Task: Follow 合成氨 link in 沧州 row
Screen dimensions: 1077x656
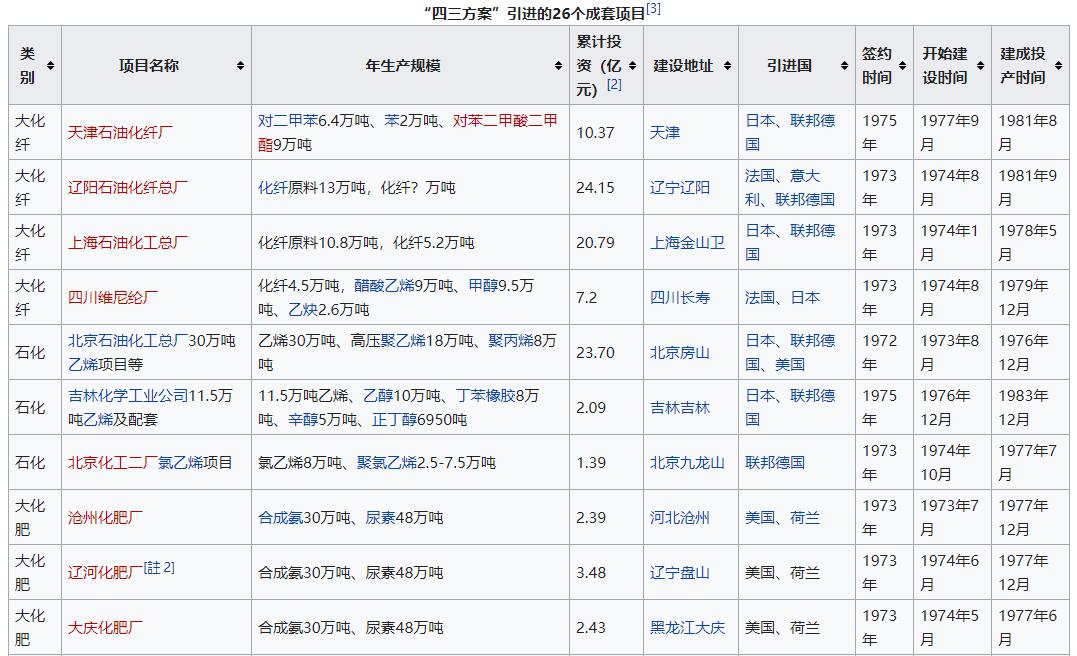Action: [x=280, y=517]
